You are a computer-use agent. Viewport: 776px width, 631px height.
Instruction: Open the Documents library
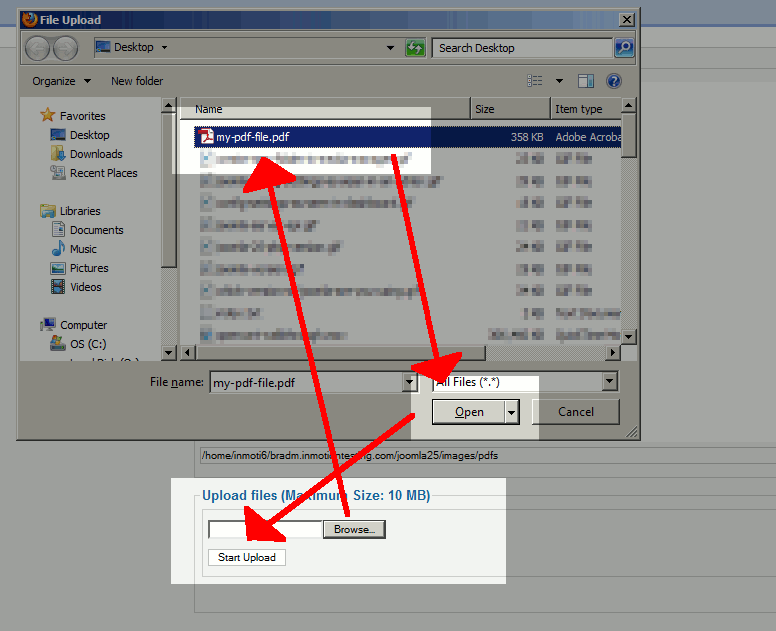87,230
